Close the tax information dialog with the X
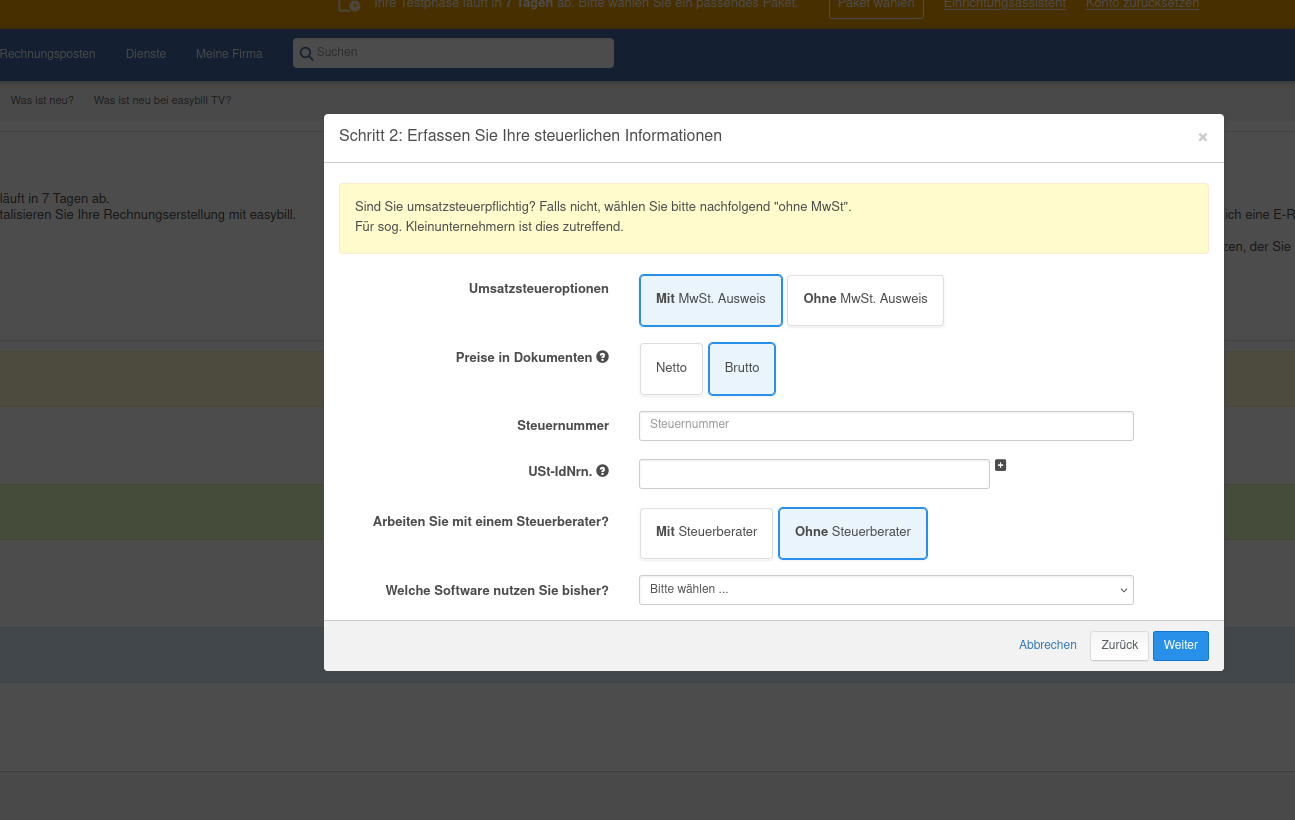This screenshot has width=1295, height=820. coord(1202,137)
